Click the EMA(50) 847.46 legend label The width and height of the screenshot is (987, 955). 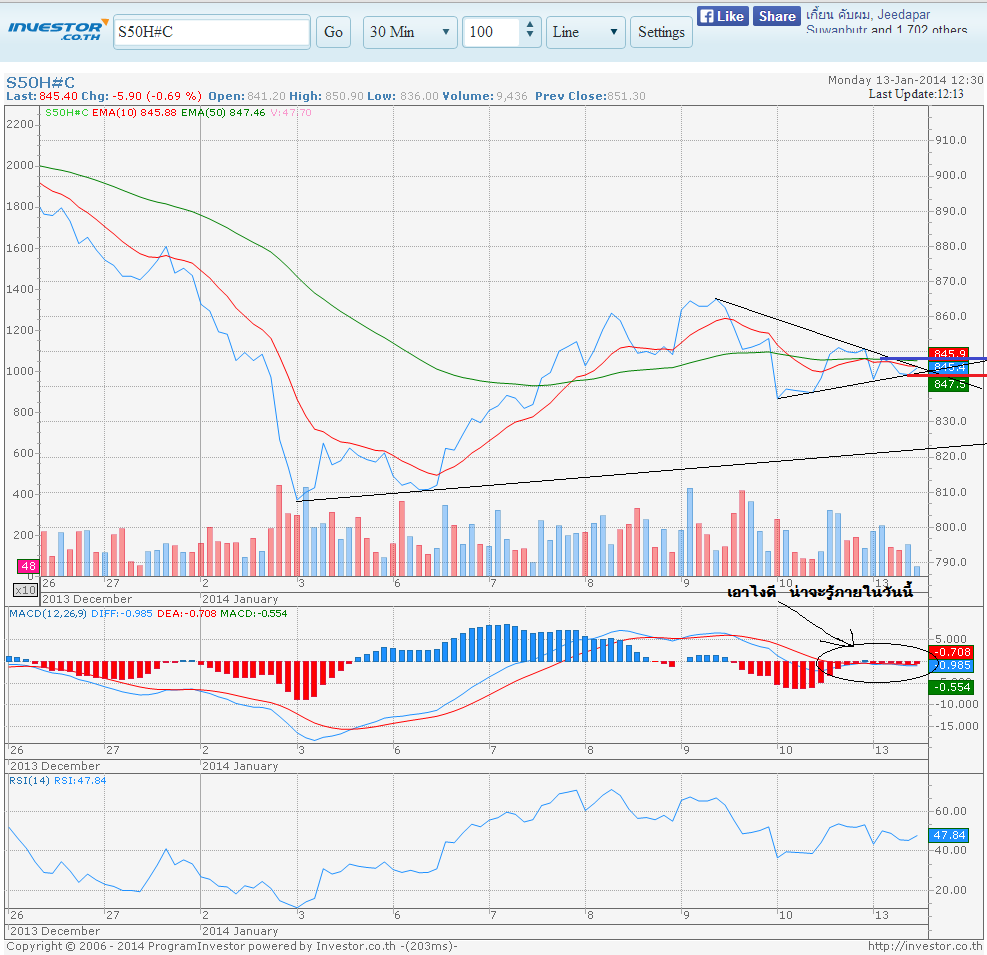point(223,113)
